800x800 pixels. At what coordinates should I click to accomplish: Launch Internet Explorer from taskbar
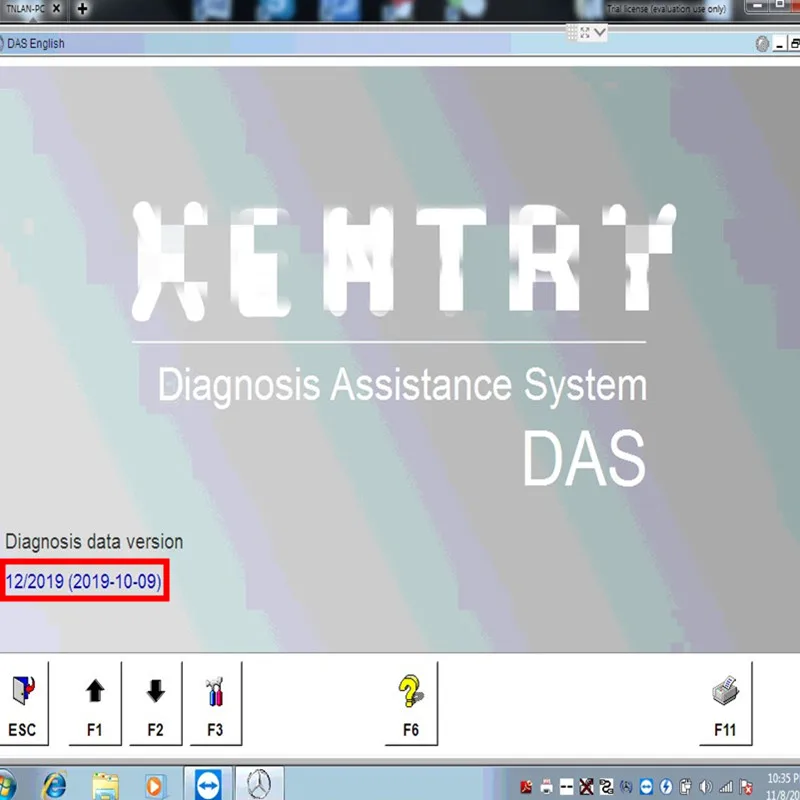(54, 785)
